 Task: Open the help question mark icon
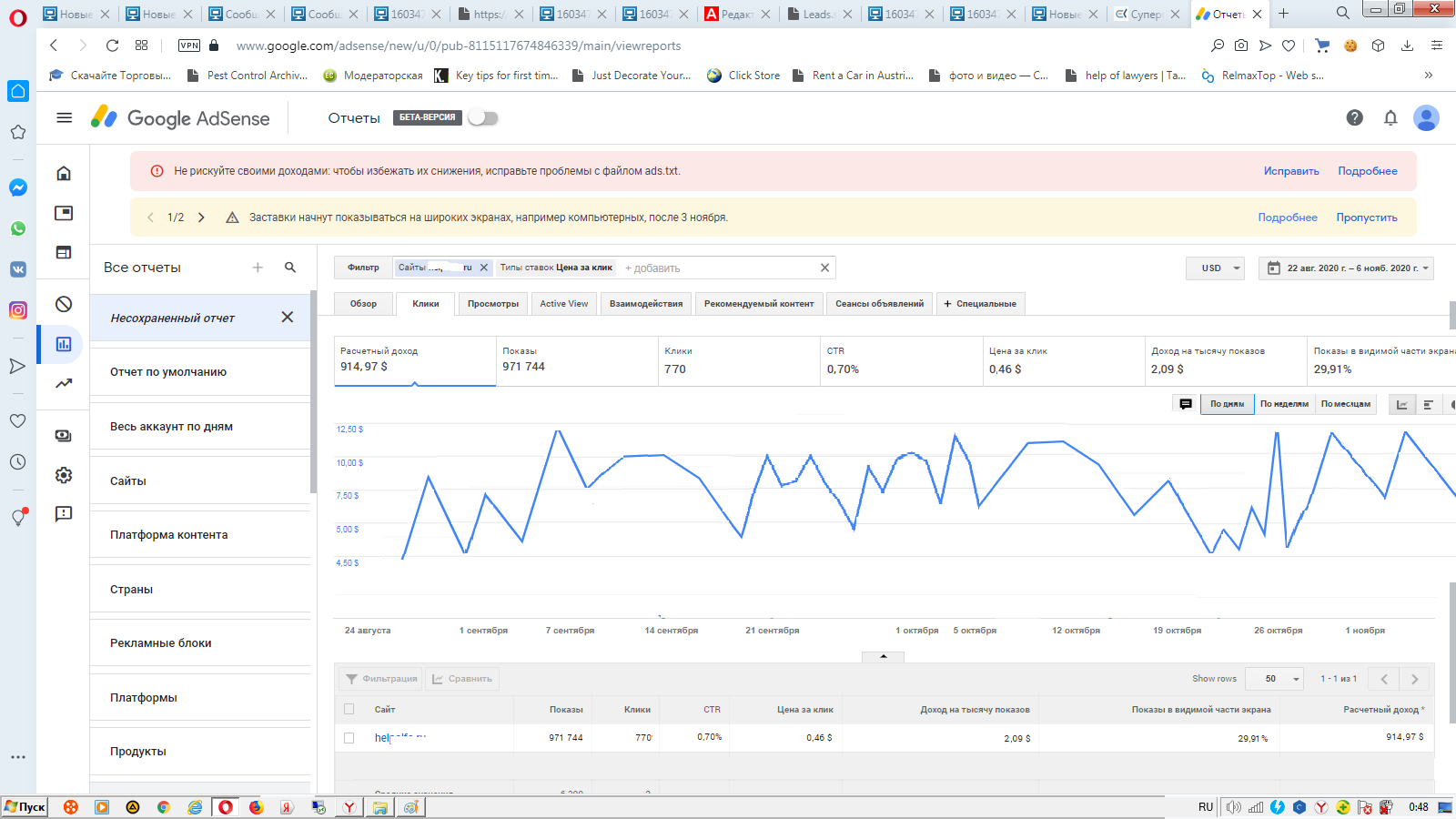tap(1354, 117)
